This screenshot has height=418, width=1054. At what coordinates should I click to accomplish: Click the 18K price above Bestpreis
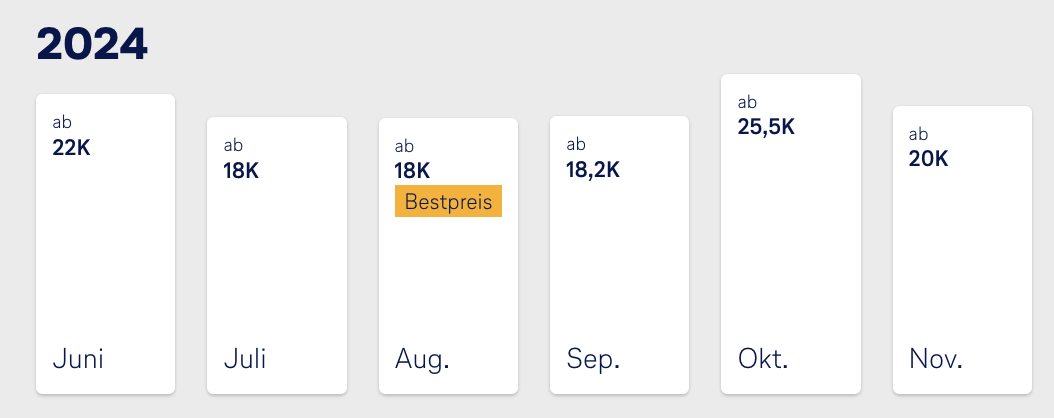click(413, 170)
